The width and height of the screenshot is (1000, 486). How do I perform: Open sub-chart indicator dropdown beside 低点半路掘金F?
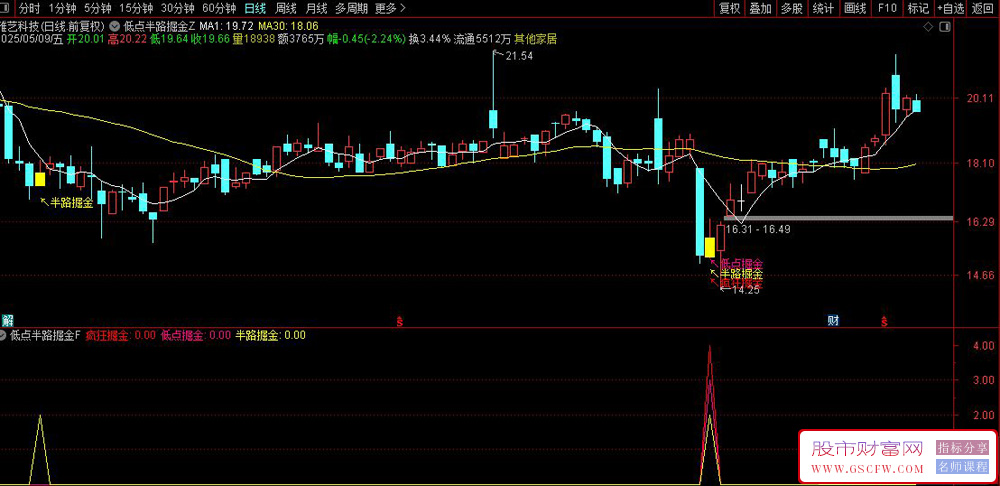[x=3, y=334]
